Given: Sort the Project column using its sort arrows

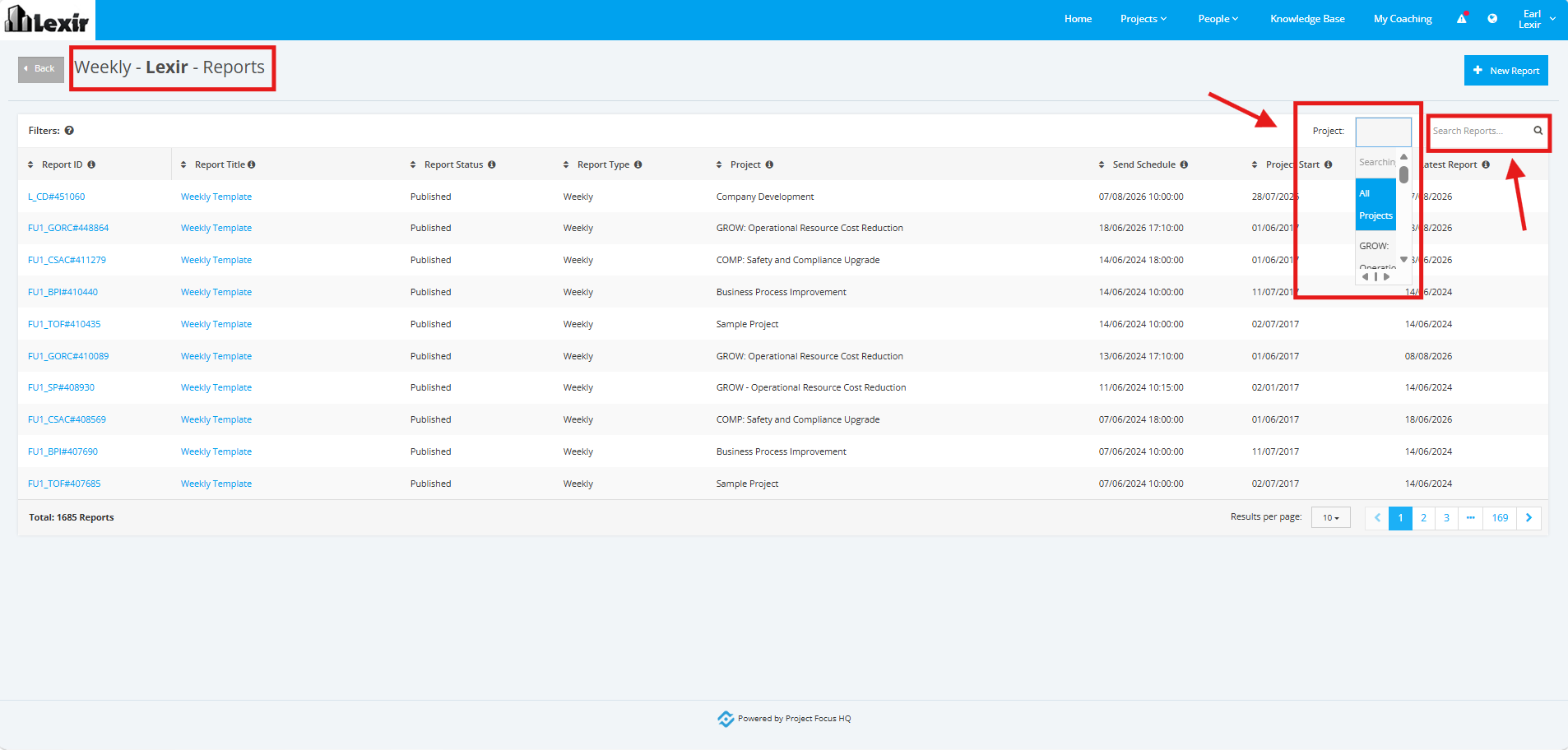Looking at the screenshot, I should (719, 164).
